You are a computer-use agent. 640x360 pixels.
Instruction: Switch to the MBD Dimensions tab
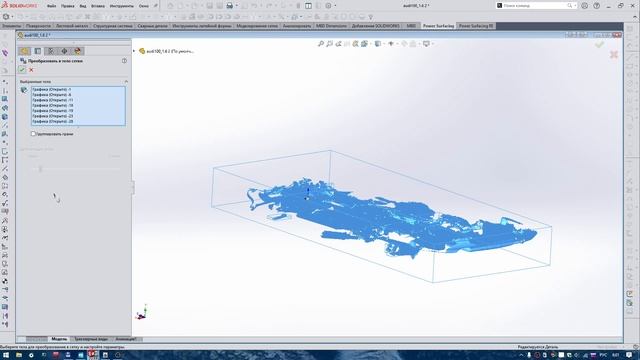click(x=331, y=26)
